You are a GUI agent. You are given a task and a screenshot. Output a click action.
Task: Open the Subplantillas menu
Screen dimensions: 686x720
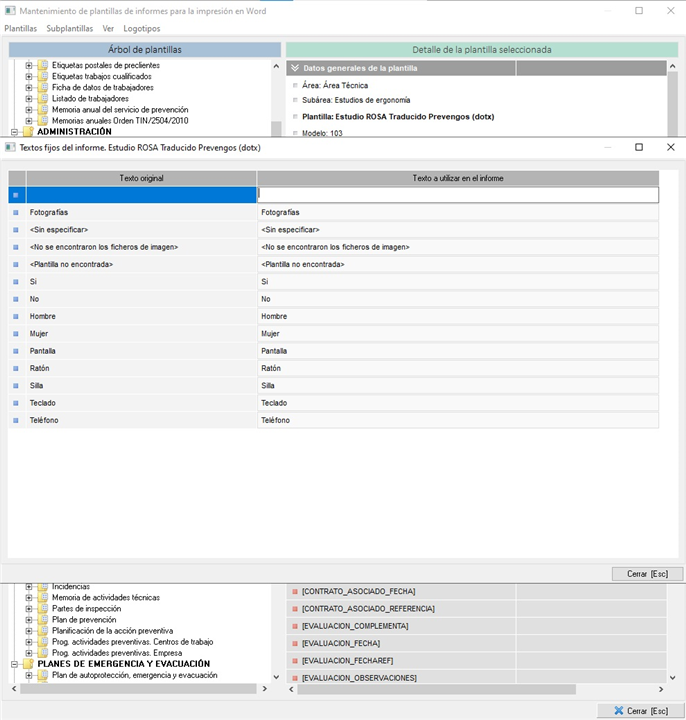pyautogui.click(x=69, y=28)
